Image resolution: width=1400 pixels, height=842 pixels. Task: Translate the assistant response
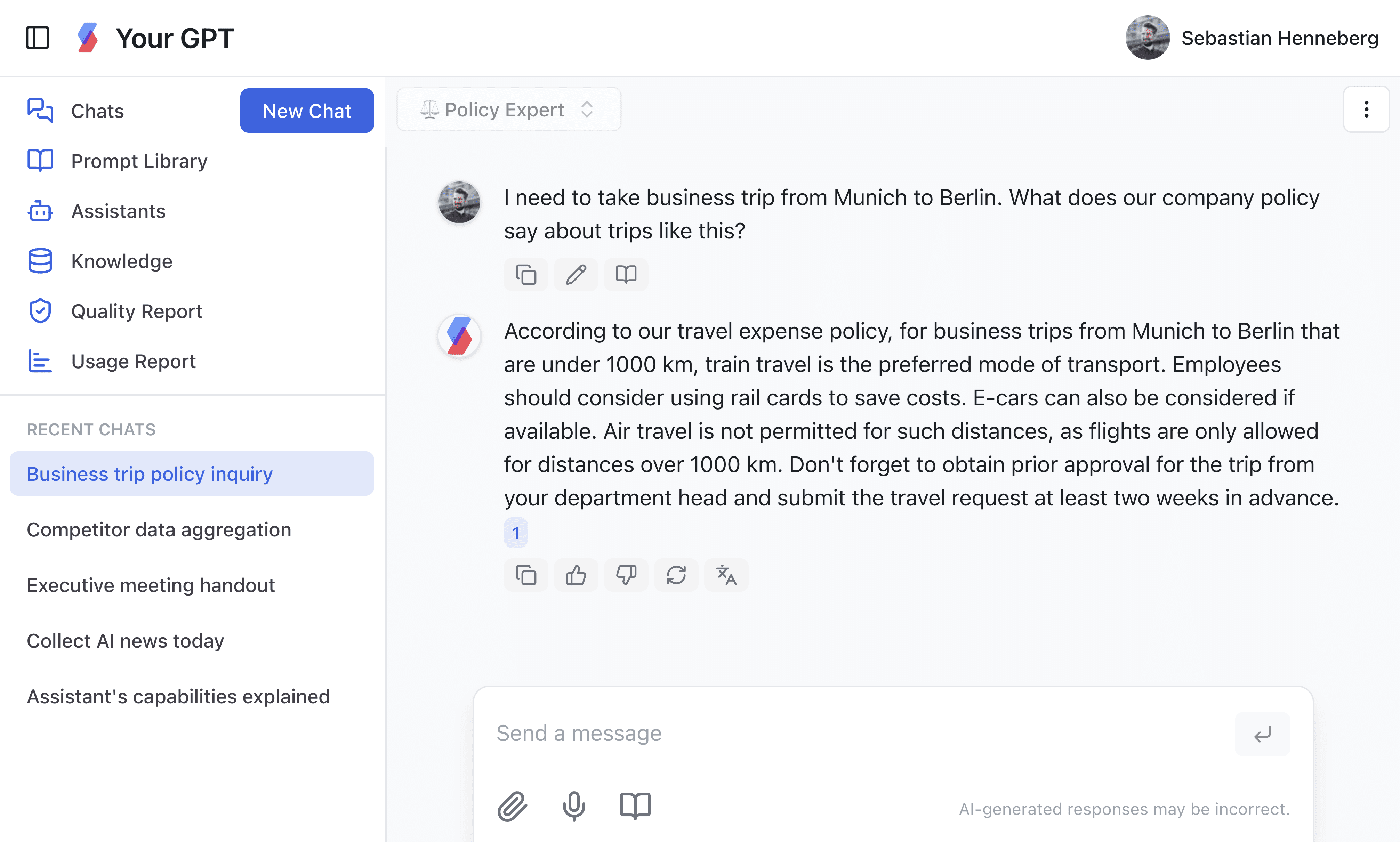[x=726, y=575]
